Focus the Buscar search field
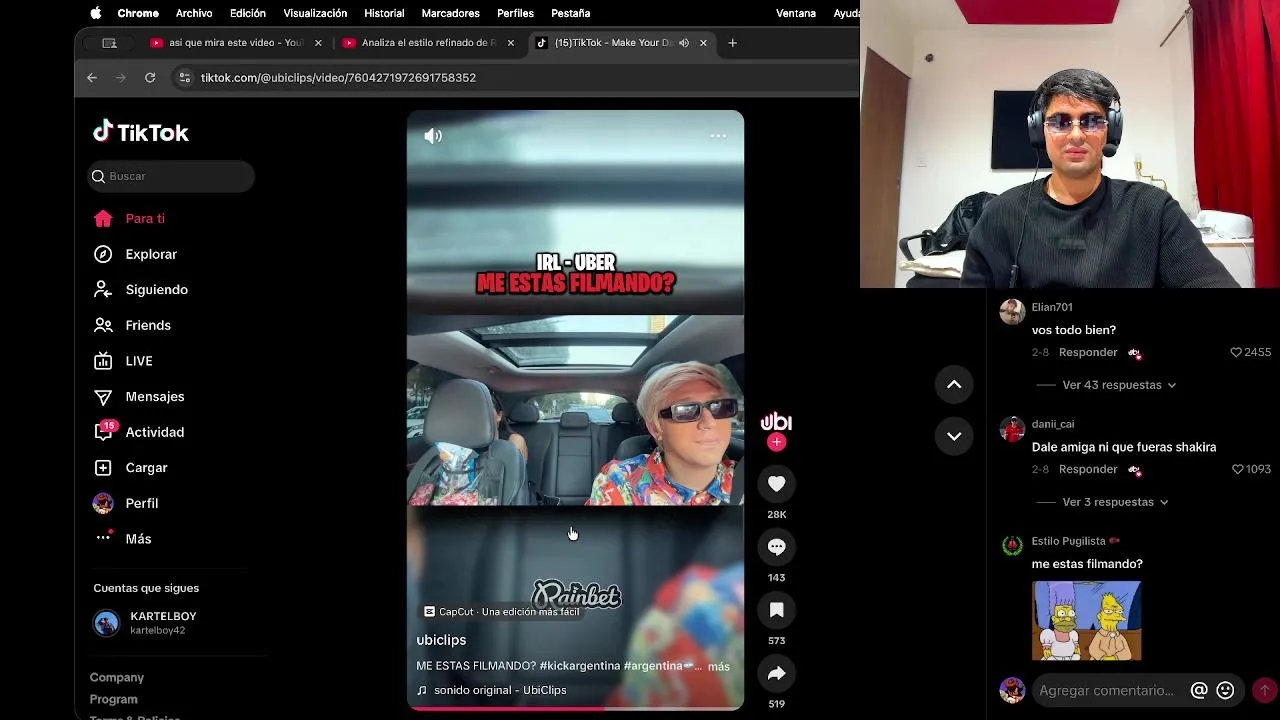This screenshot has height=720, width=1280. [171, 176]
